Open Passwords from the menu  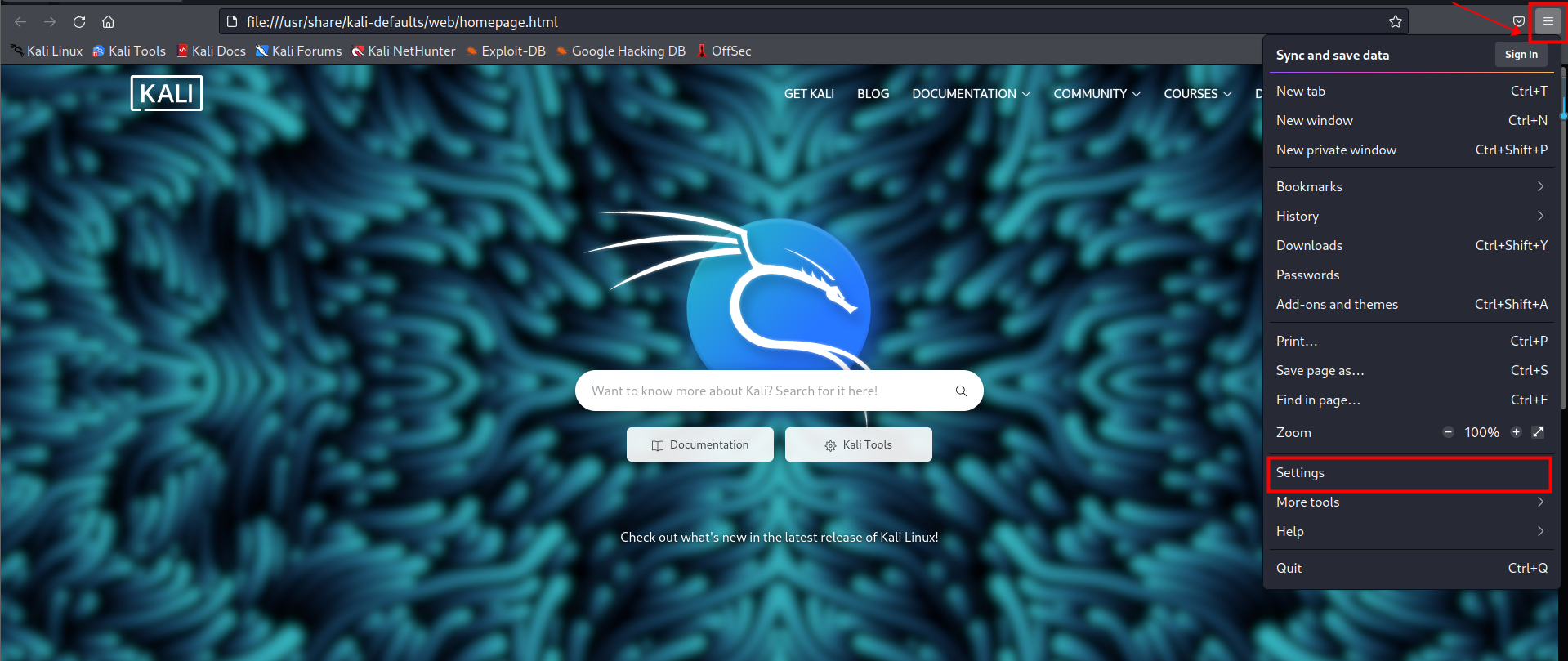1412,275
